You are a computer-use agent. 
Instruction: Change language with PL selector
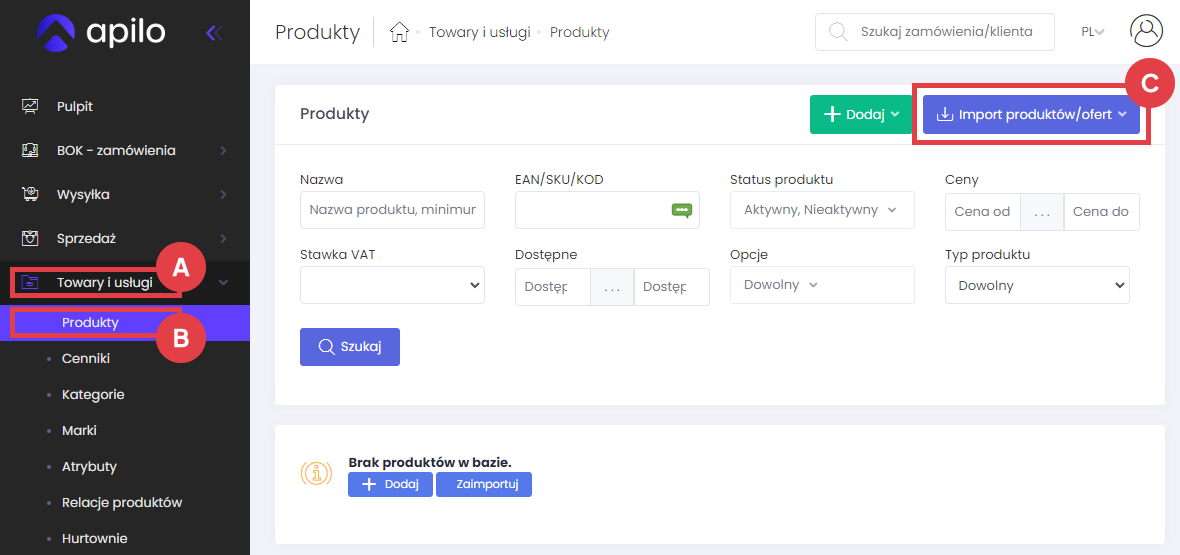point(1092,32)
